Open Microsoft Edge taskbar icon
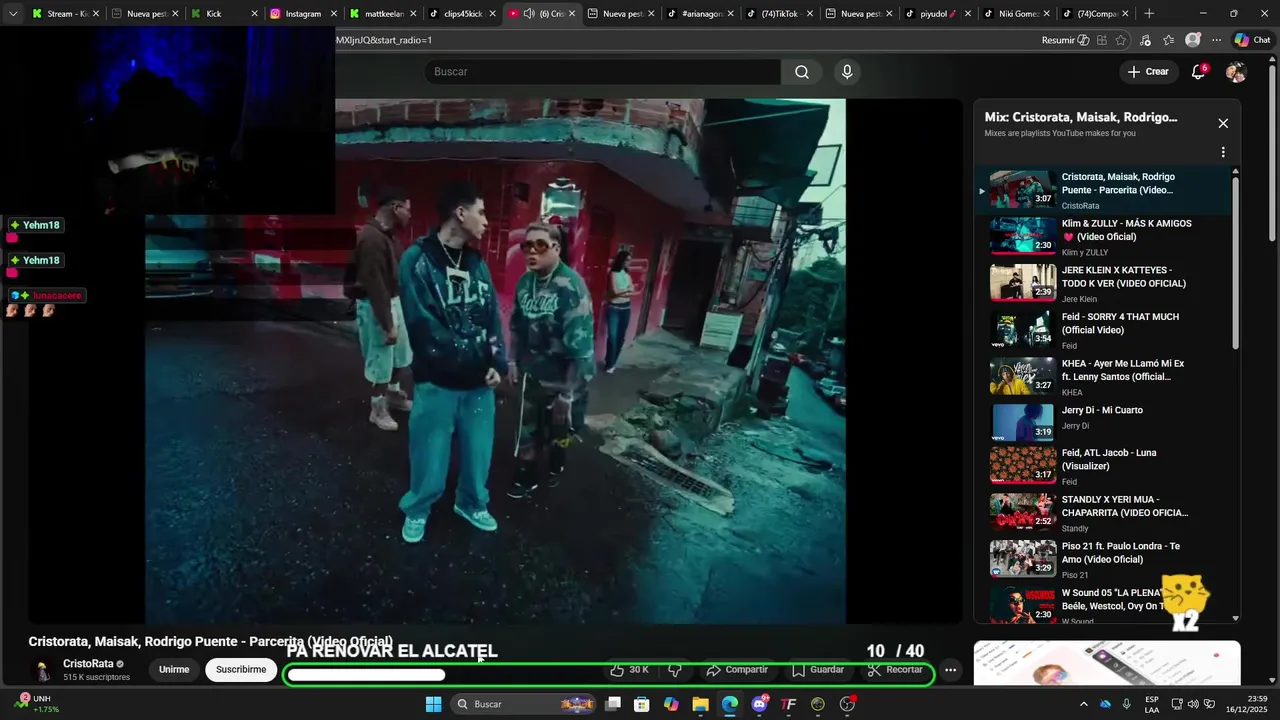 point(730,704)
